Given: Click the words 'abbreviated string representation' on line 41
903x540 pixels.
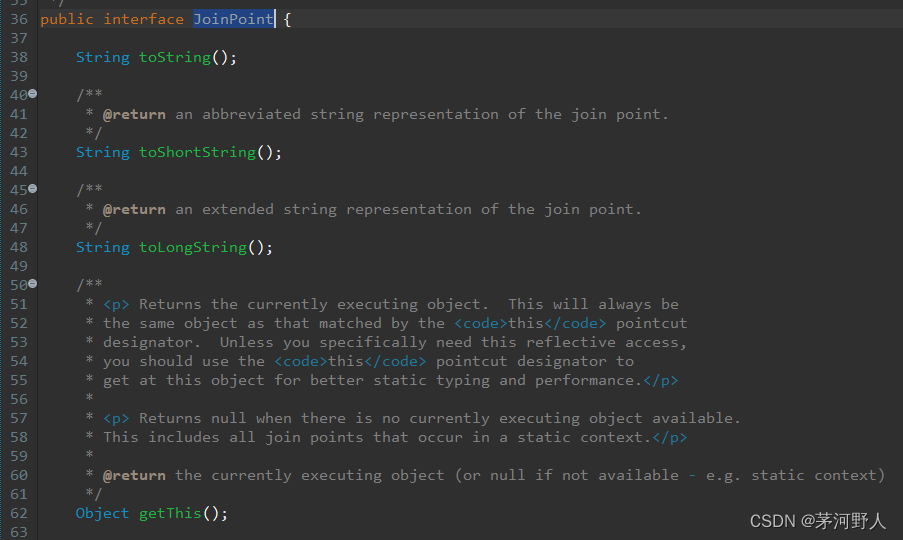Looking at the screenshot, I should click(x=350, y=114).
